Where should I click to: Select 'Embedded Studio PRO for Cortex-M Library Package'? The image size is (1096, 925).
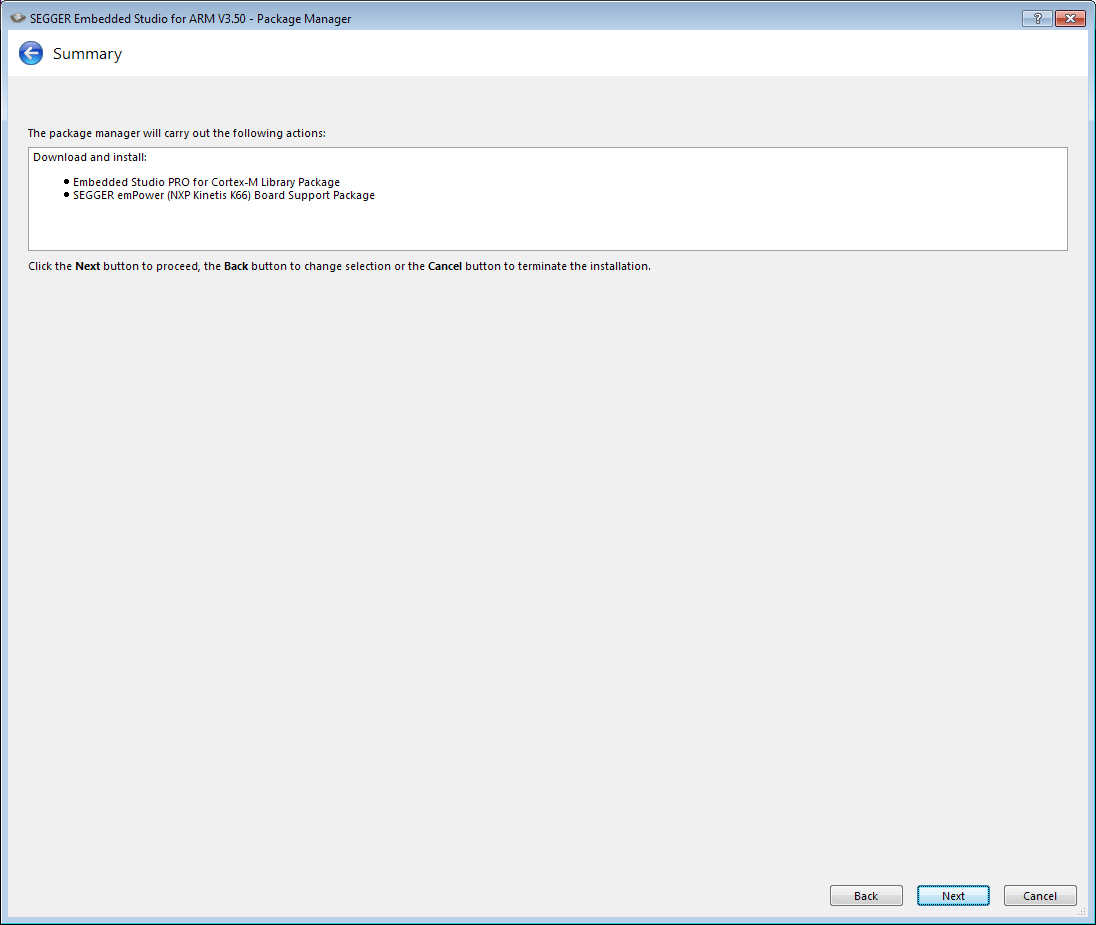tap(206, 182)
